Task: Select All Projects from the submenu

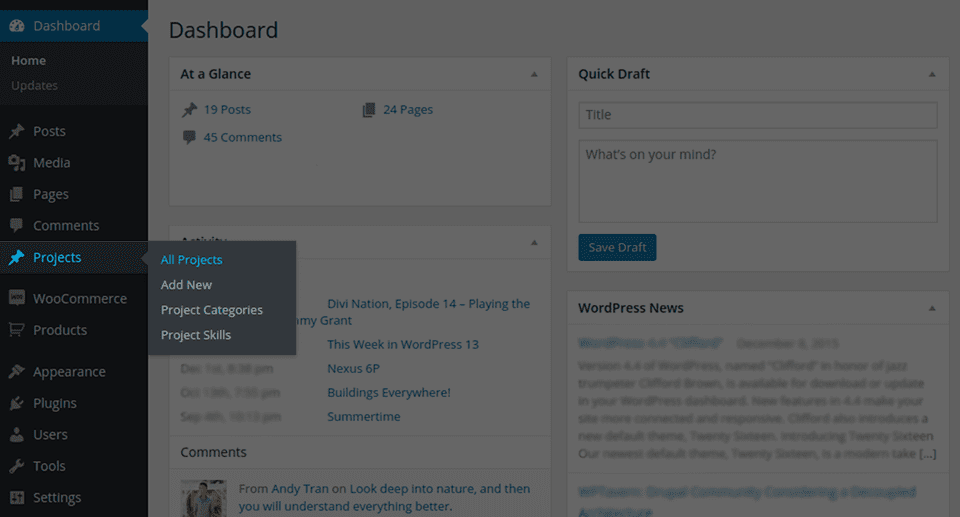Action: point(192,260)
